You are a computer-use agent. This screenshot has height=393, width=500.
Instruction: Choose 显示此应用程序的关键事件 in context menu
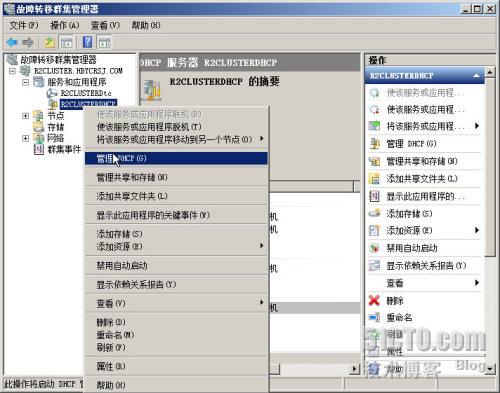point(176,215)
